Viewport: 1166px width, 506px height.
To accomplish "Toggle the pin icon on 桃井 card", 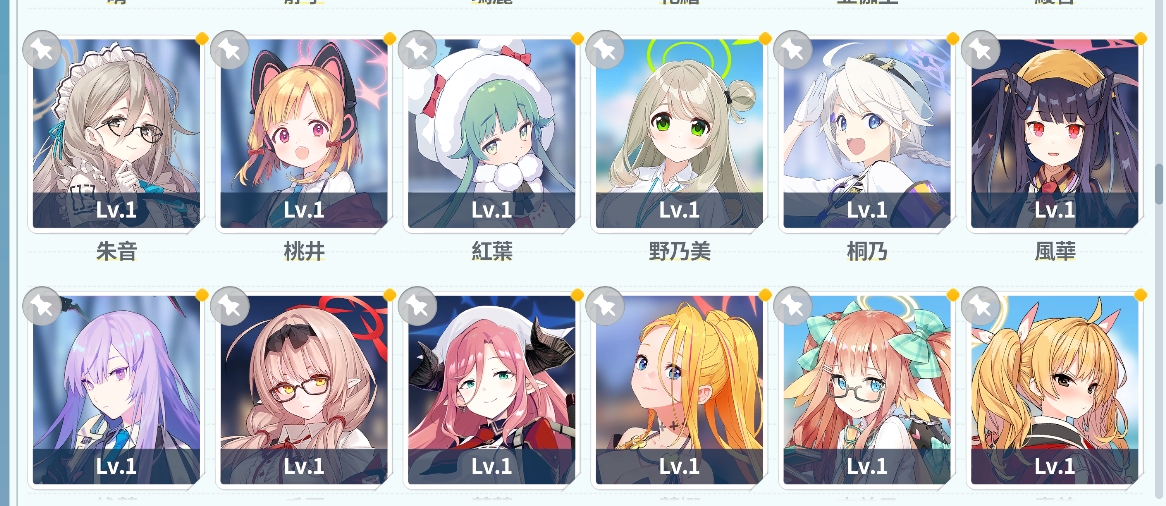I will click(229, 50).
